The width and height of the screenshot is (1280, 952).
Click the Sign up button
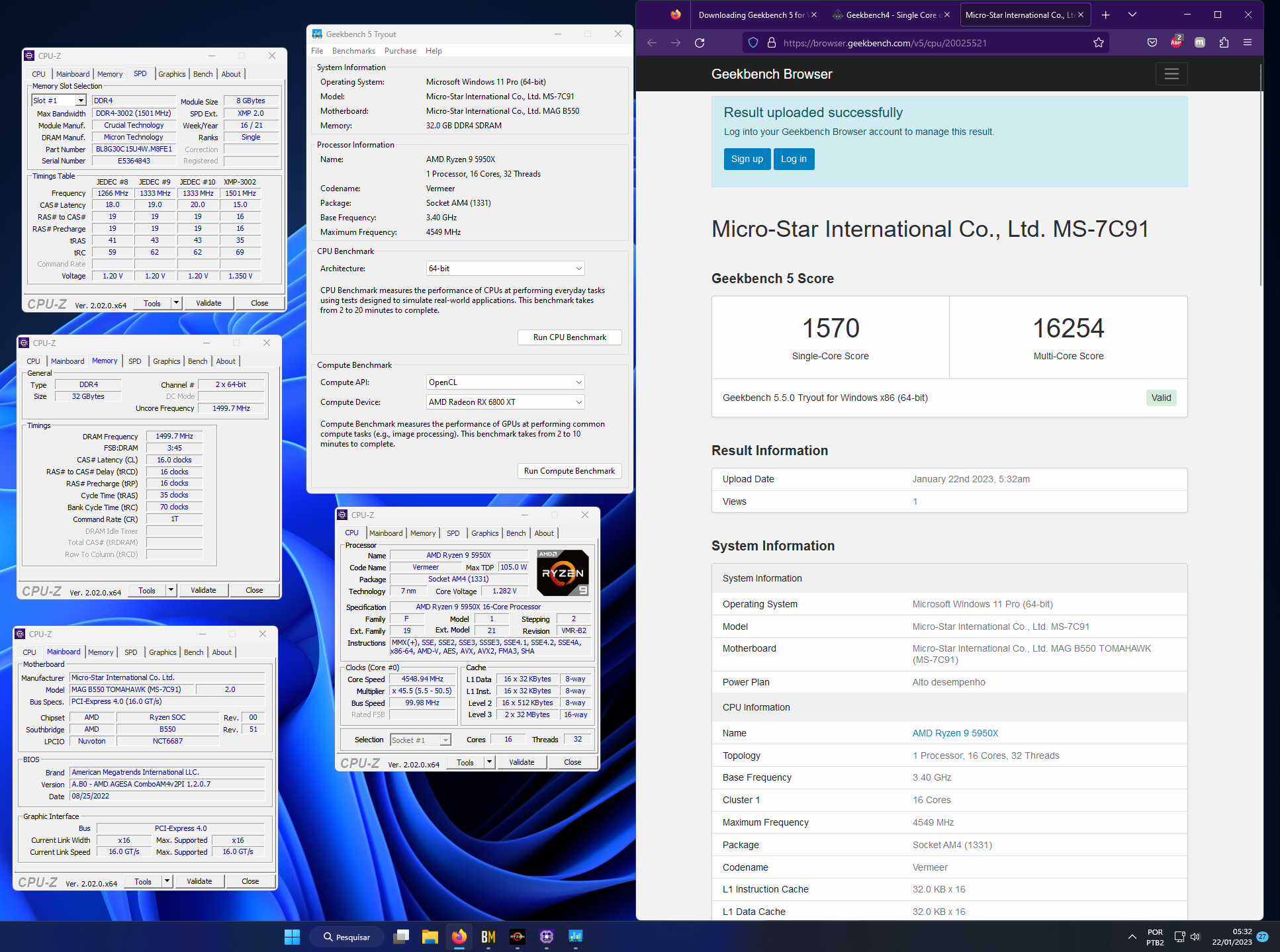click(x=747, y=159)
